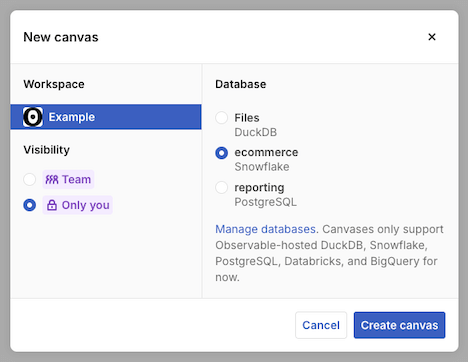Cancel the new canvas dialog
This screenshot has width=468, height=362.
pyautogui.click(x=321, y=325)
